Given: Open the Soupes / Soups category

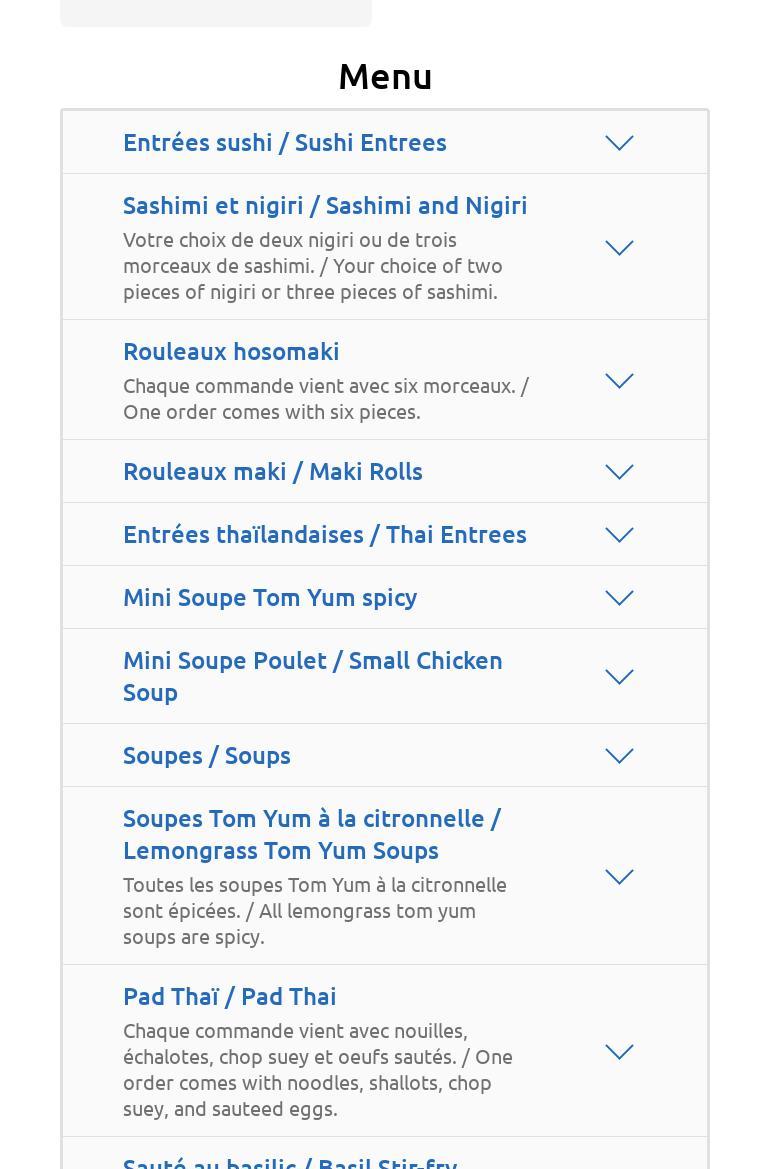Looking at the screenshot, I should pos(206,755).
